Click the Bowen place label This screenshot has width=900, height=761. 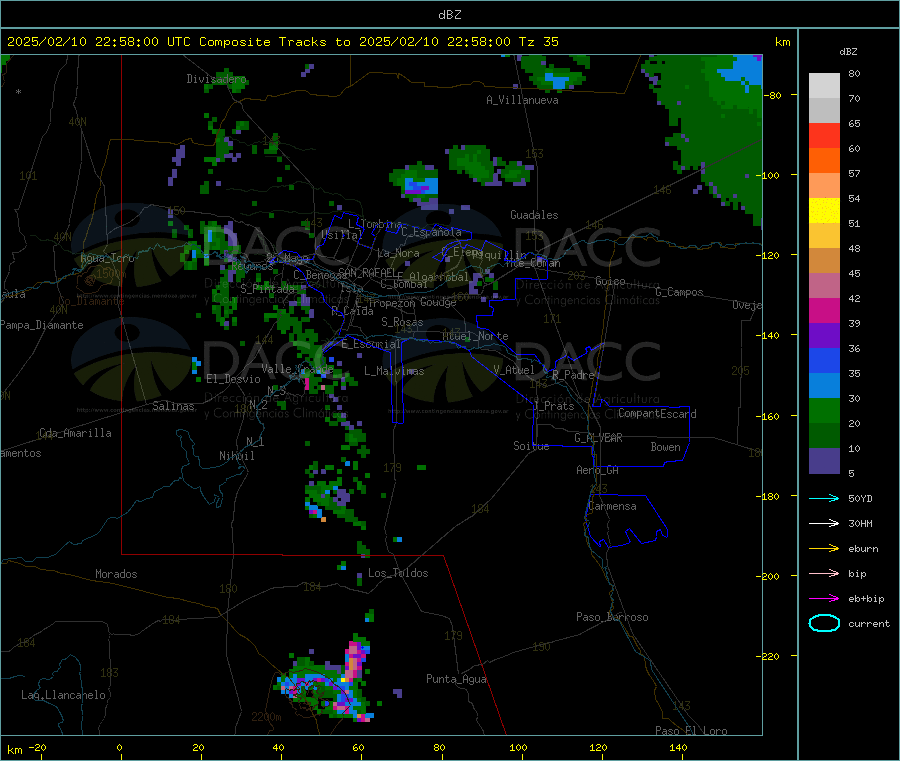pos(665,447)
